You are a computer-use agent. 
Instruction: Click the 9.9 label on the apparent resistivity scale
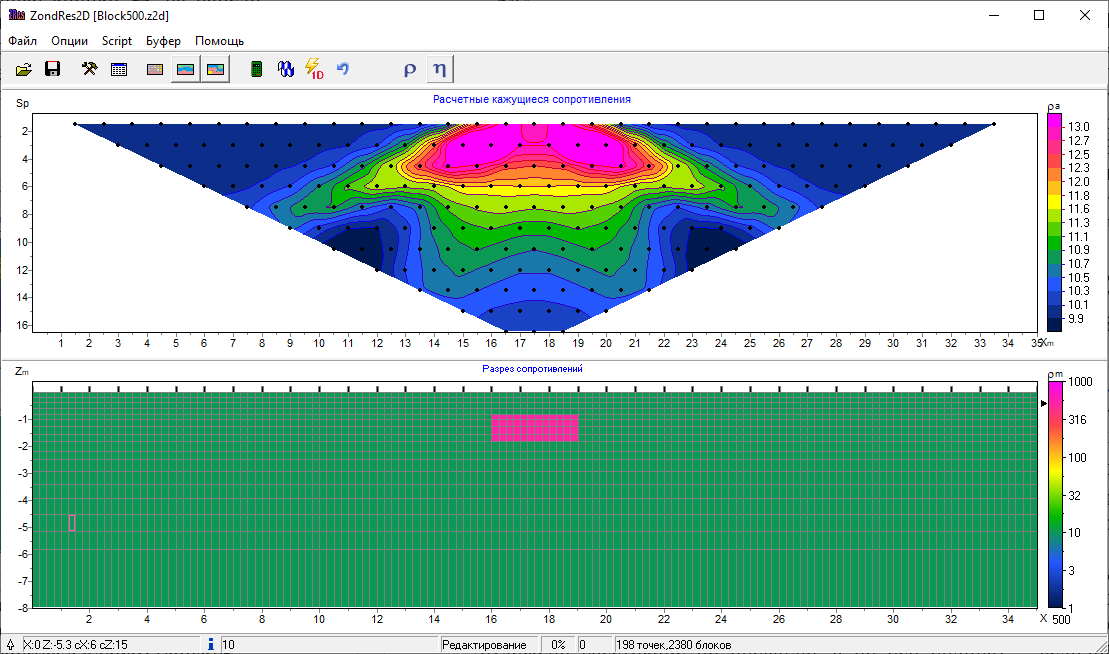tap(1076, 319)
